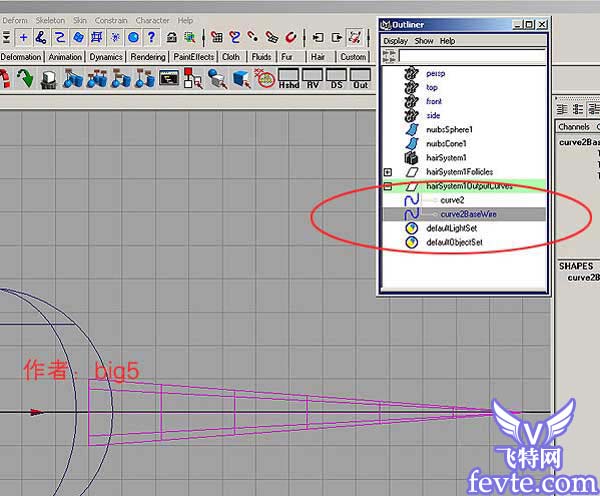Switch to the Fur shelf tab
The height and width of the screenshot is (496, 600).
click(x=287, y=57)
